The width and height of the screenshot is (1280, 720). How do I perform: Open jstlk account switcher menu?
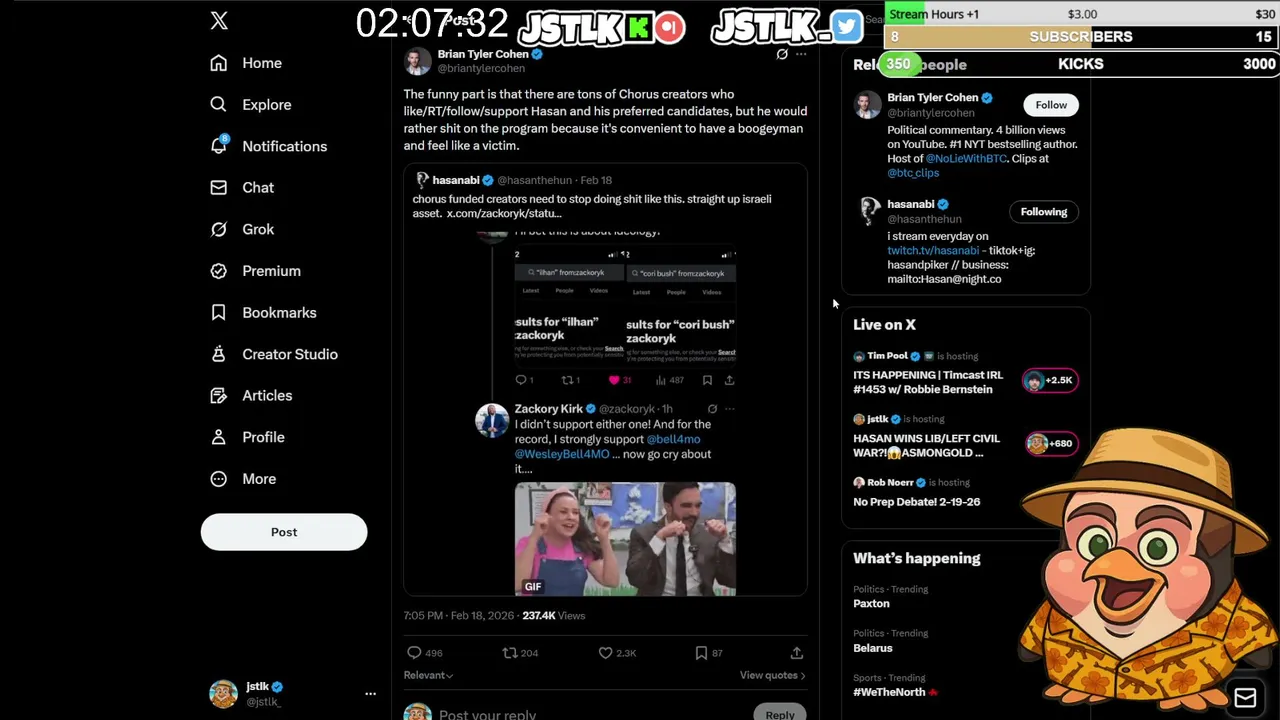pyautogui.click(x=370, y=693)
